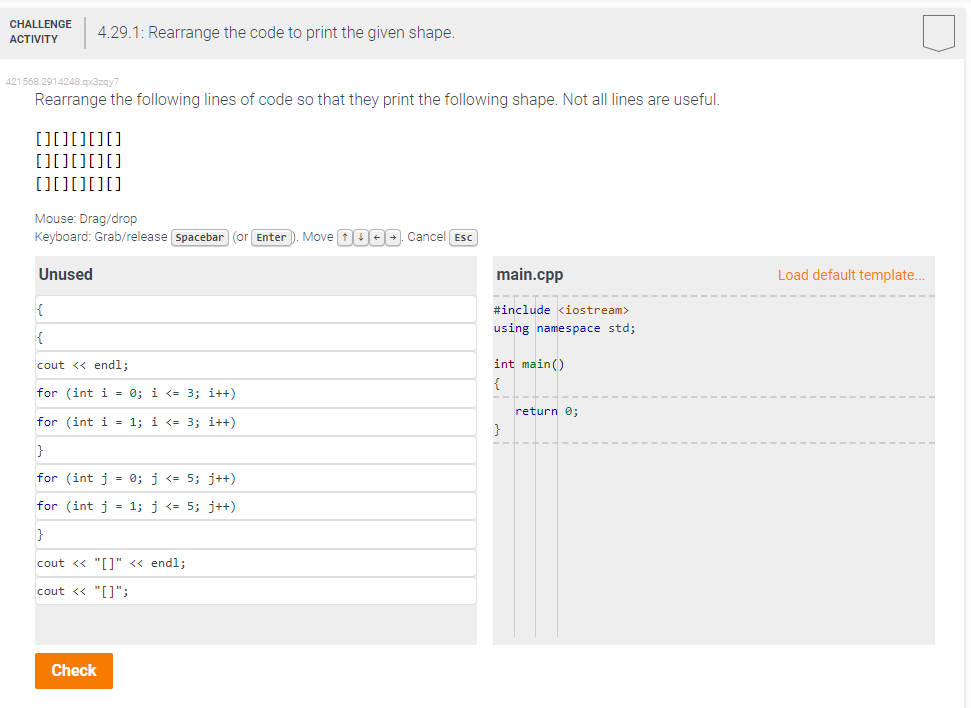Click the completion banner icon top right
Image resolution: width=971 pixels, height=708 pixels.
[x=938, y=31]
